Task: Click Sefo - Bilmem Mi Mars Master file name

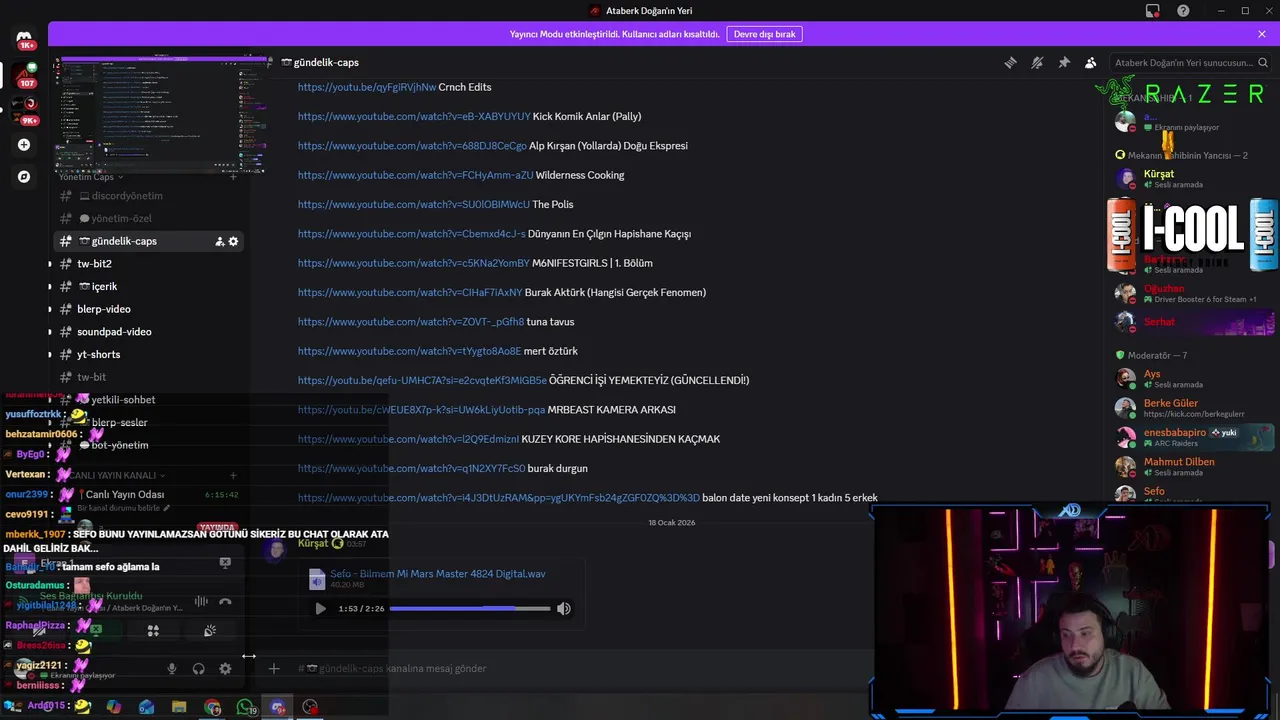Action: click(x=438, y=574)
